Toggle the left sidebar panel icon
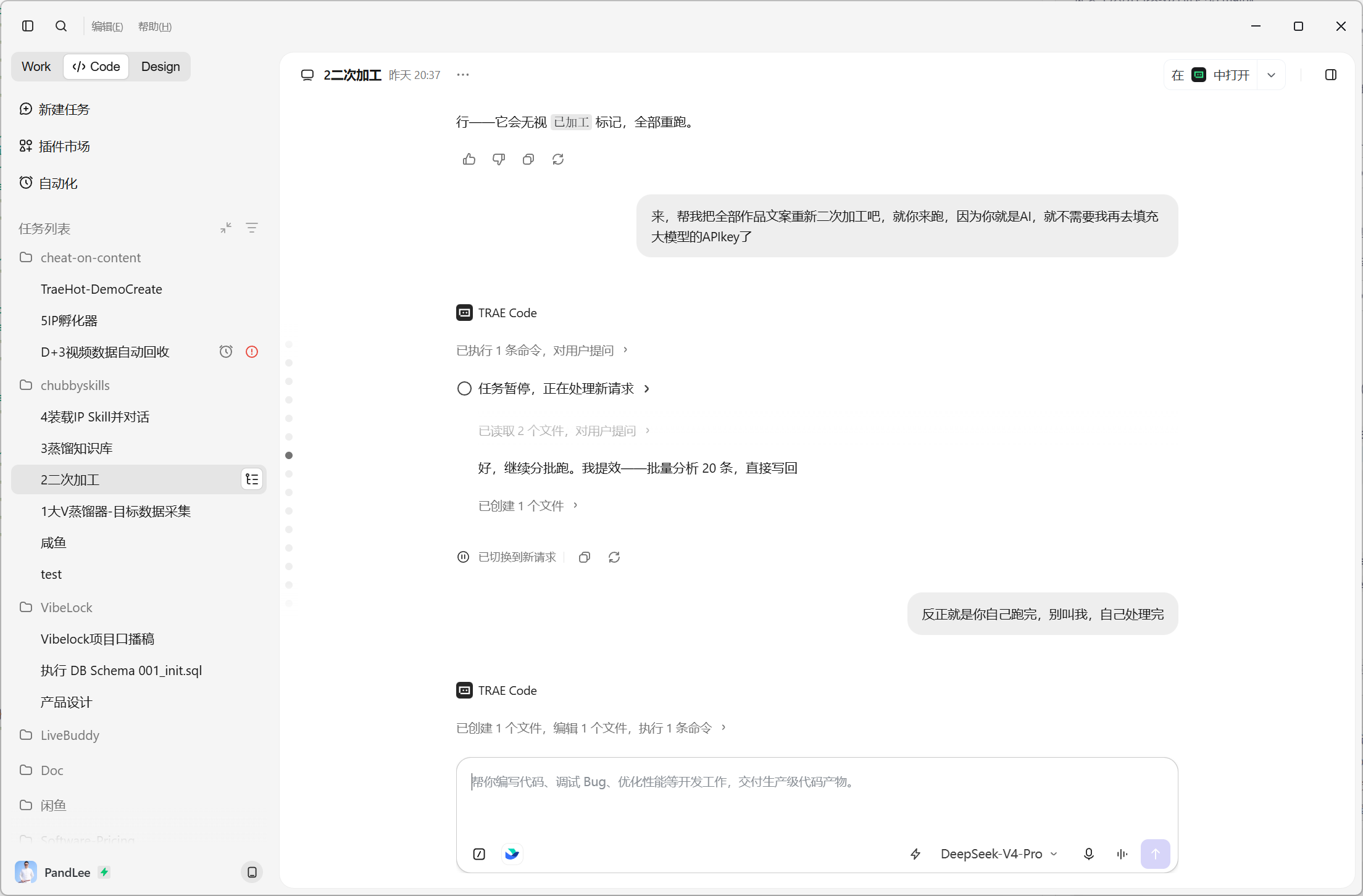 pyautogui.click(x=28, y=26)
